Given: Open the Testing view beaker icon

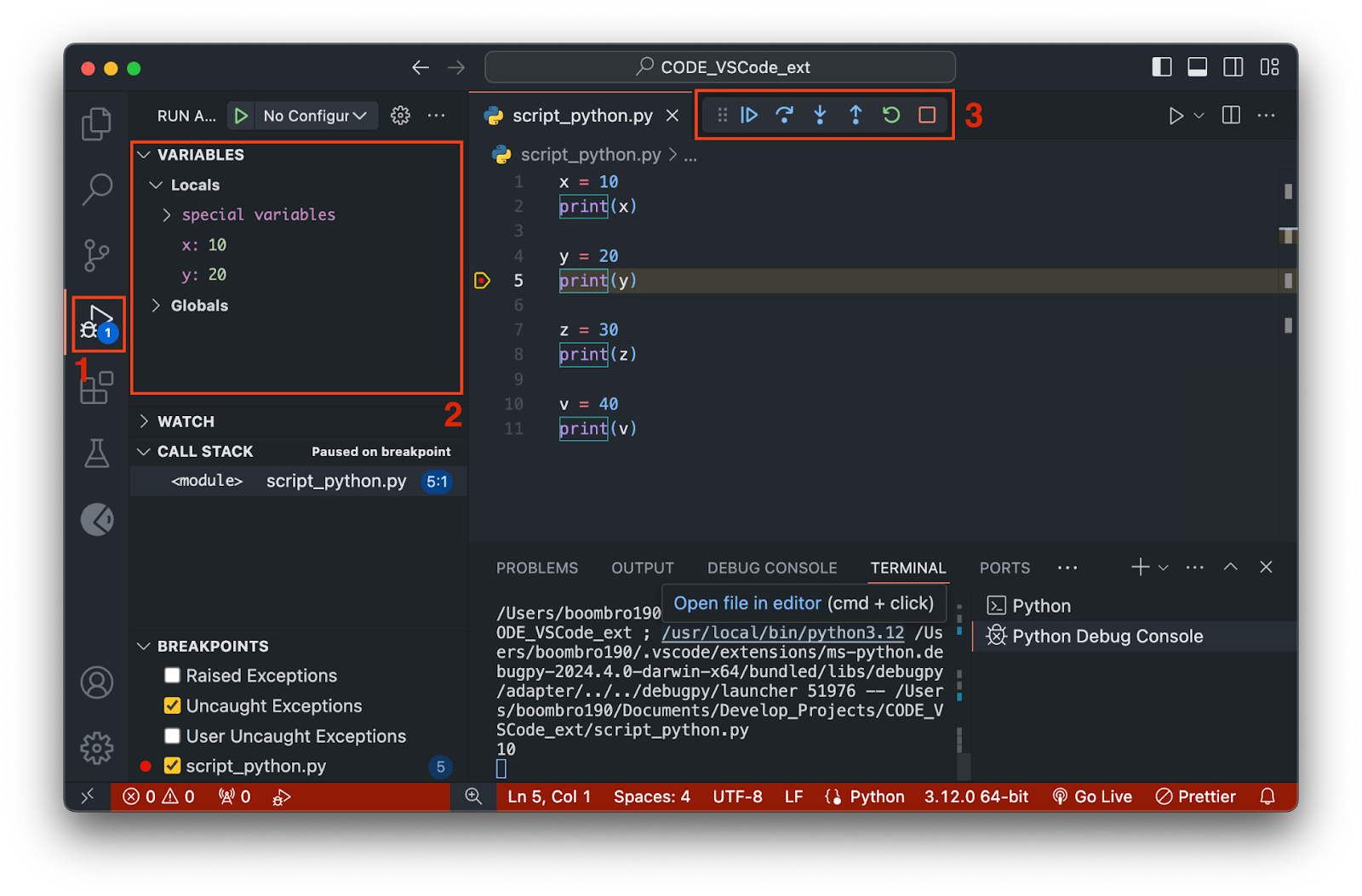Looking at the screenshot, I should click(x=96, y=453).
